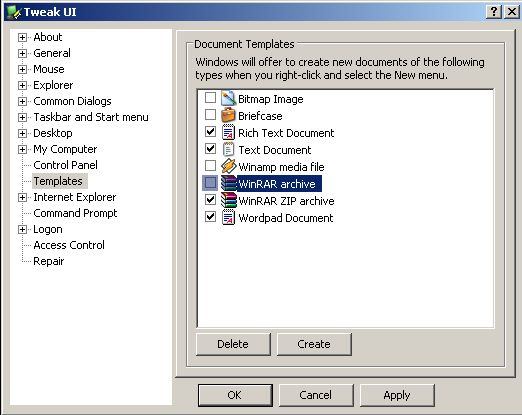Uncheck the WinRAR ZIP archive checkbox
The width and height of the screenshot is (522, 415).
[x=210, y=200]
